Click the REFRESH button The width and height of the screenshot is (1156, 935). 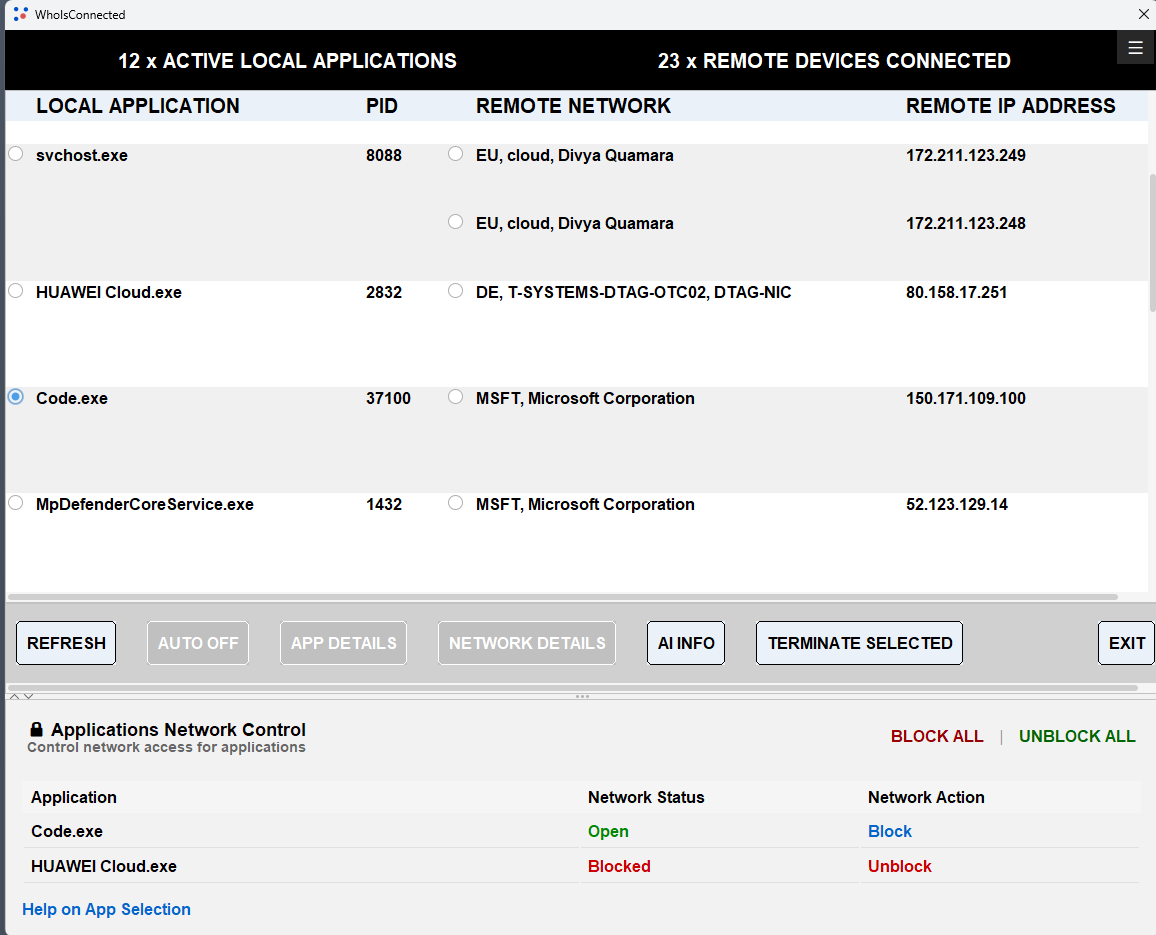pyautogui.click(x=66, y=643)
